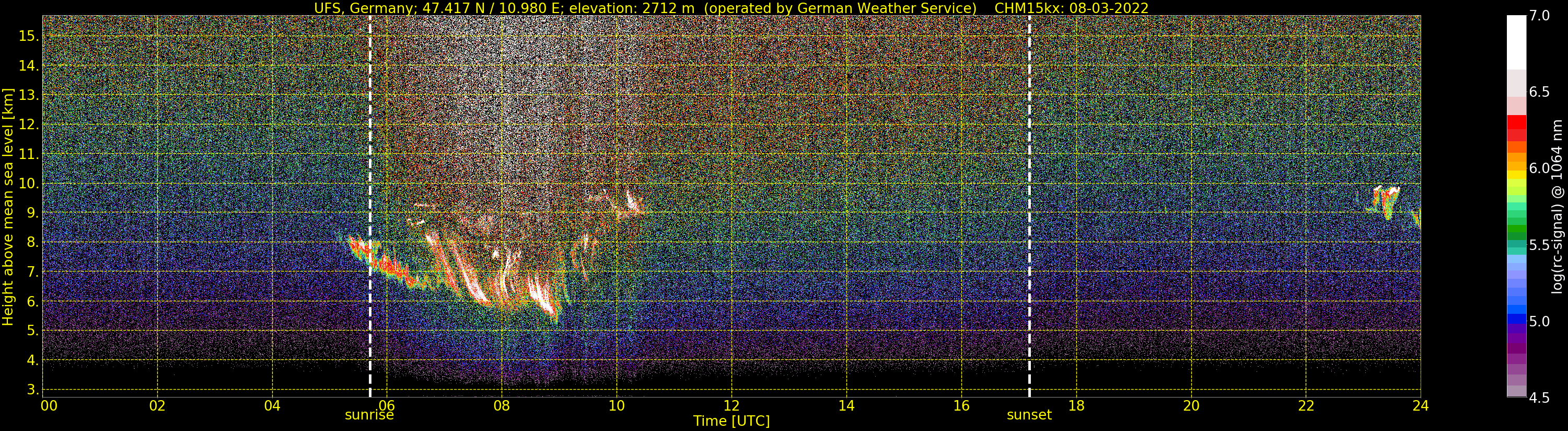Select the white dashed sunset marker line
The height and width of the screenshot is (431, 1568).
1029,207
